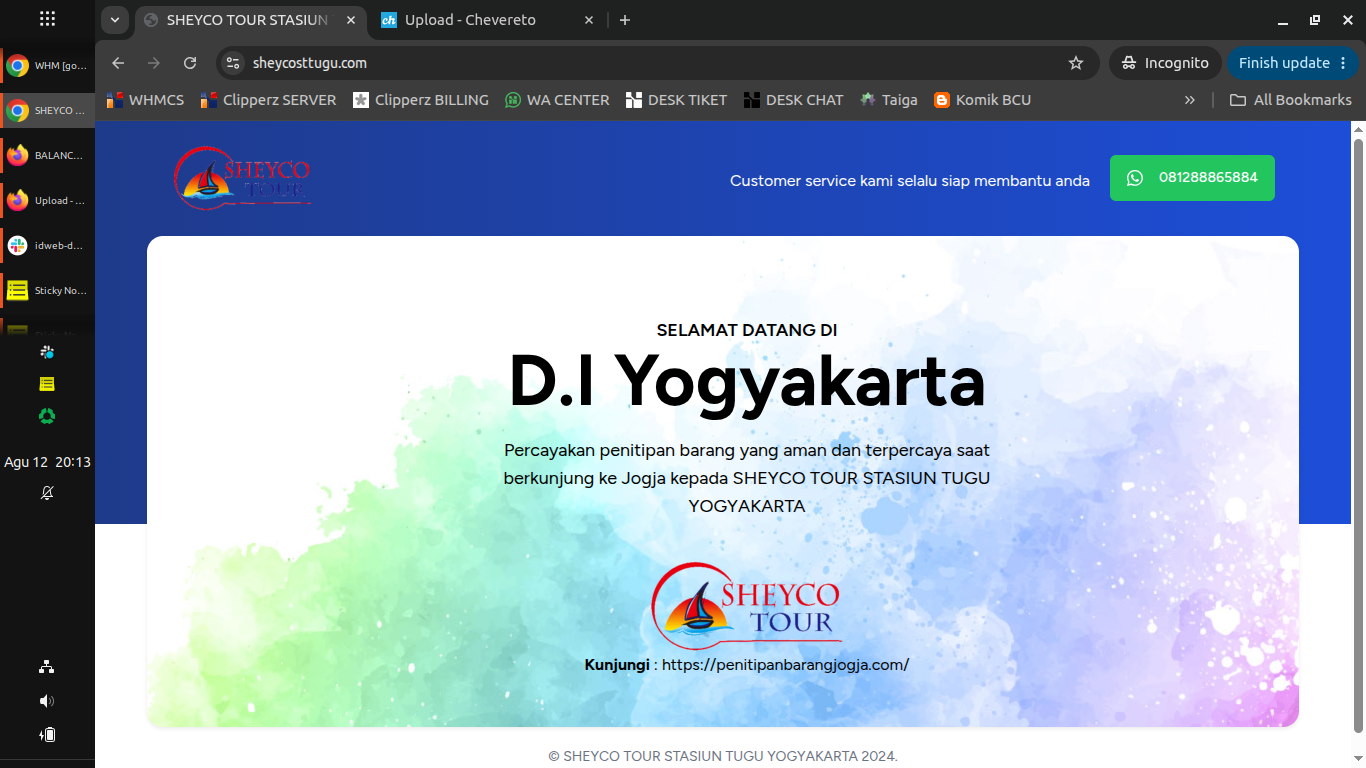Click the SHEYCO TOUR logo above Kunjungi
This screenshot has width=1366, height=768.
[746, 606]
